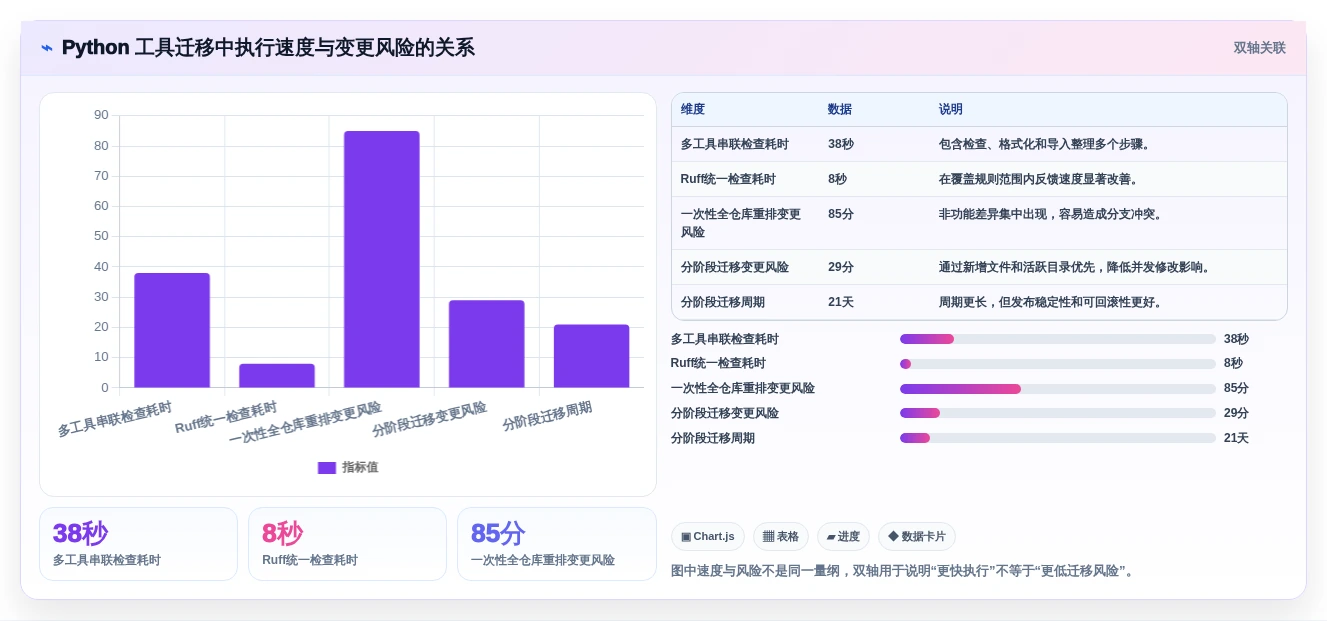Click x-axis label 分阶段迁移周期
This screenshot has height=621, width=1327.
[547, 416]
